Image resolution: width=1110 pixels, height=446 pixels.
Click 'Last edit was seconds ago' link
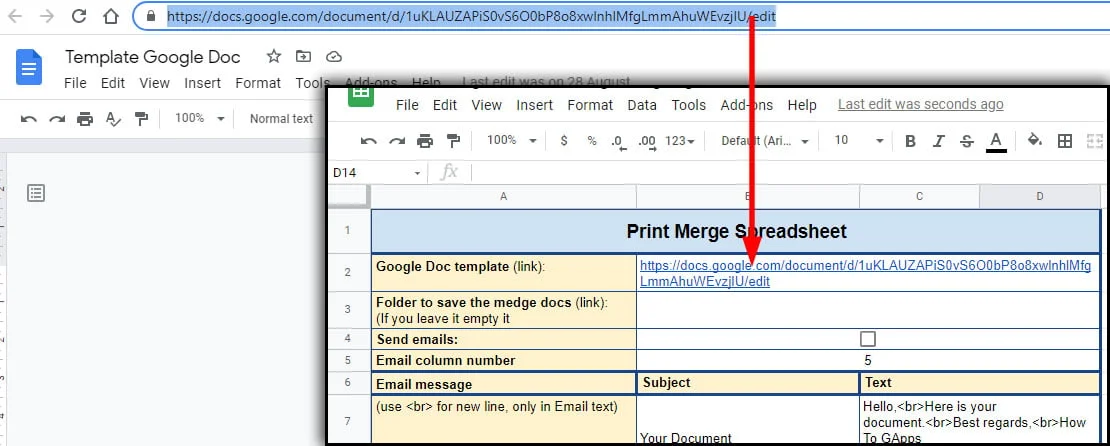coord(920,105)
